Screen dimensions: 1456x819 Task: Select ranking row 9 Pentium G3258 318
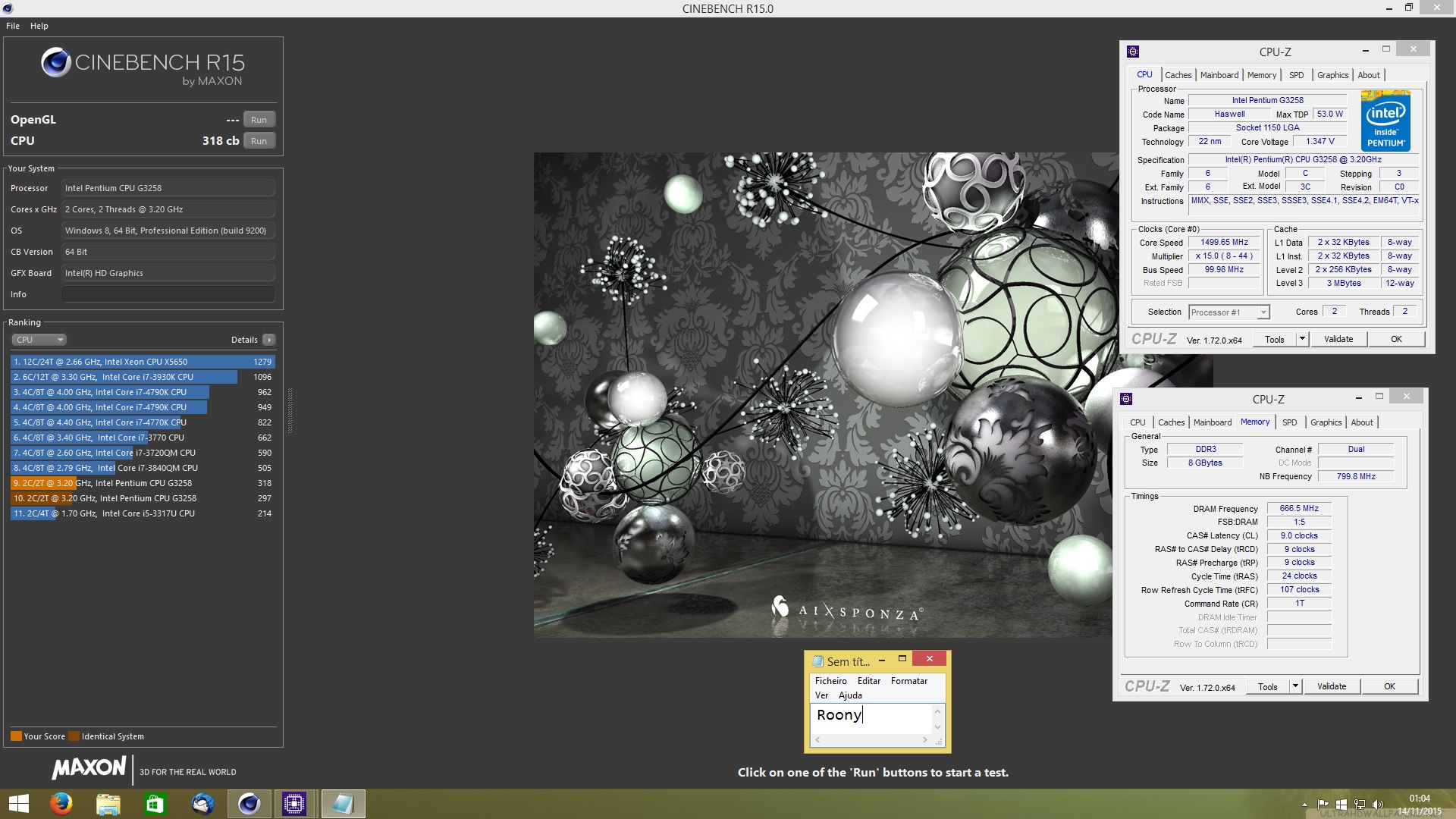point(143,483)
